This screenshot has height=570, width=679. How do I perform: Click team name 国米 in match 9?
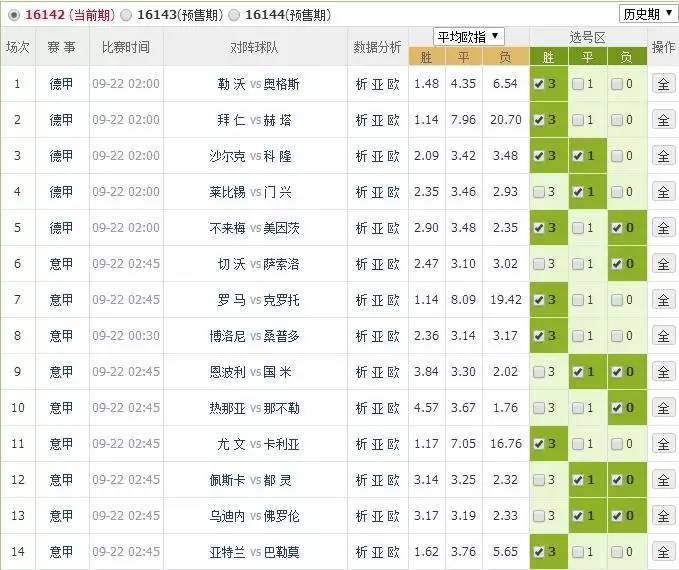tap(278, 372)
